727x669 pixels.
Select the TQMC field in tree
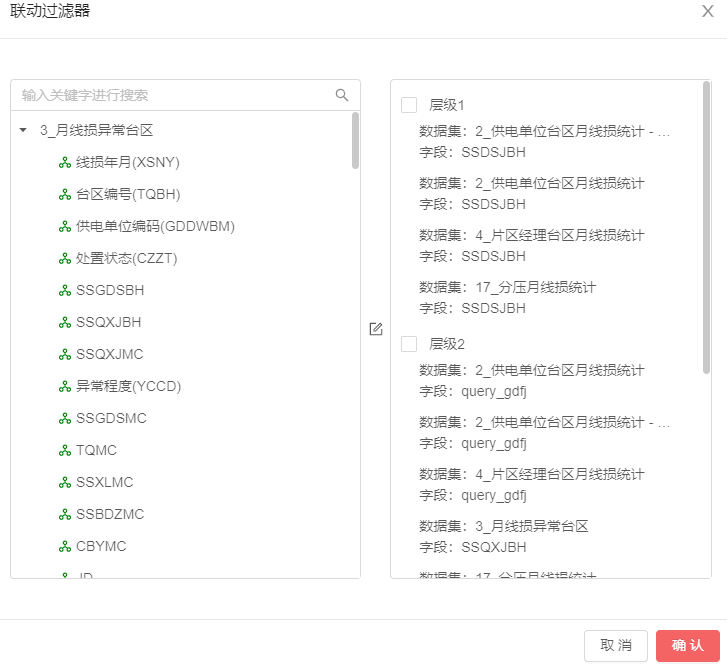(96, 450)
